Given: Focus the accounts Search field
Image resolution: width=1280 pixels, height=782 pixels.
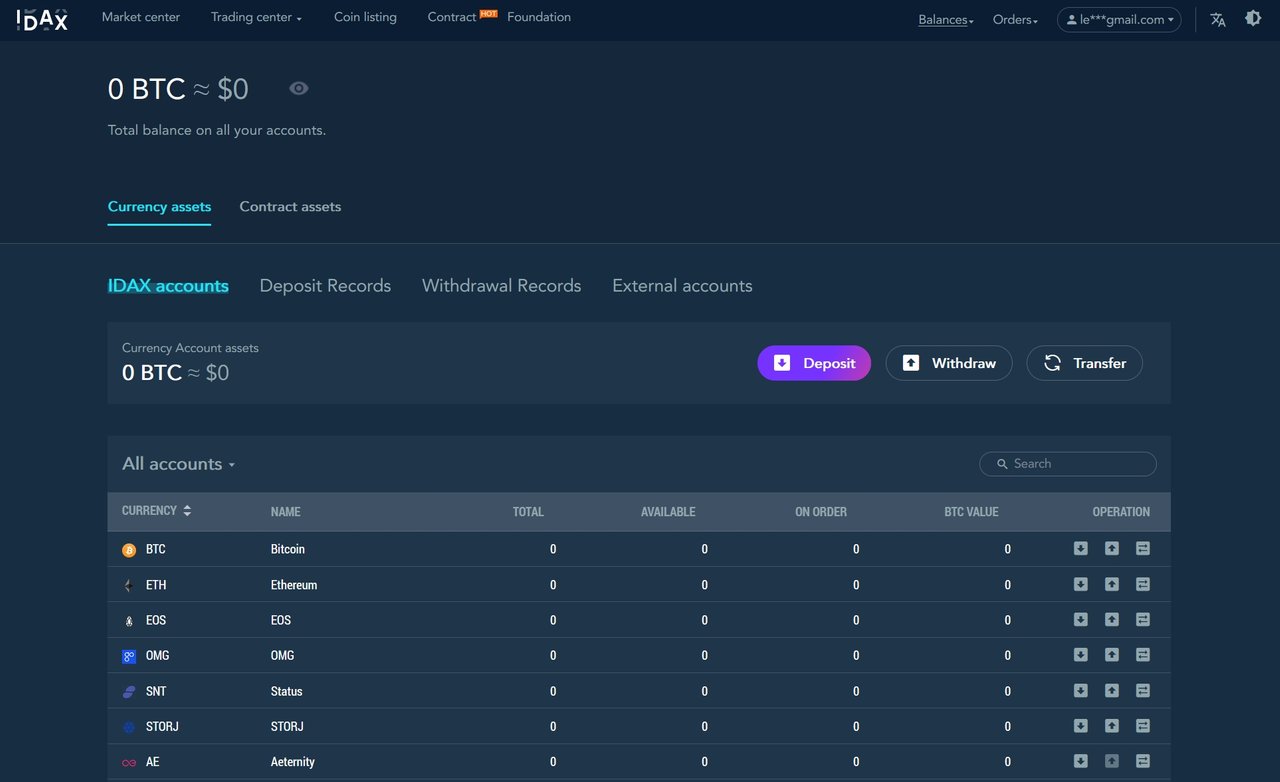Looking at the screenshot, I should 1068,464.
